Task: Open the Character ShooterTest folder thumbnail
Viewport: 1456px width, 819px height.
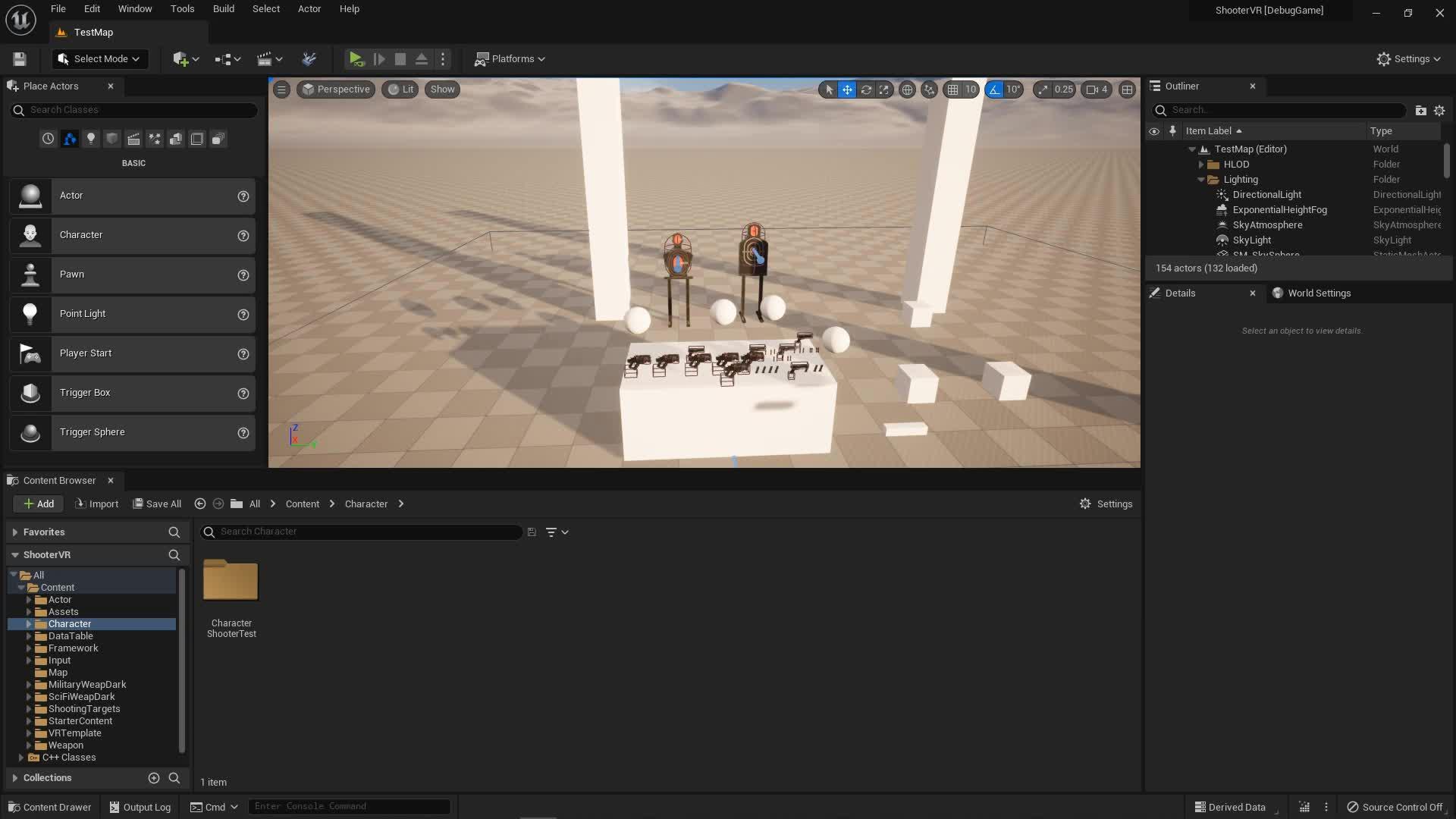Action: point(231,582)
